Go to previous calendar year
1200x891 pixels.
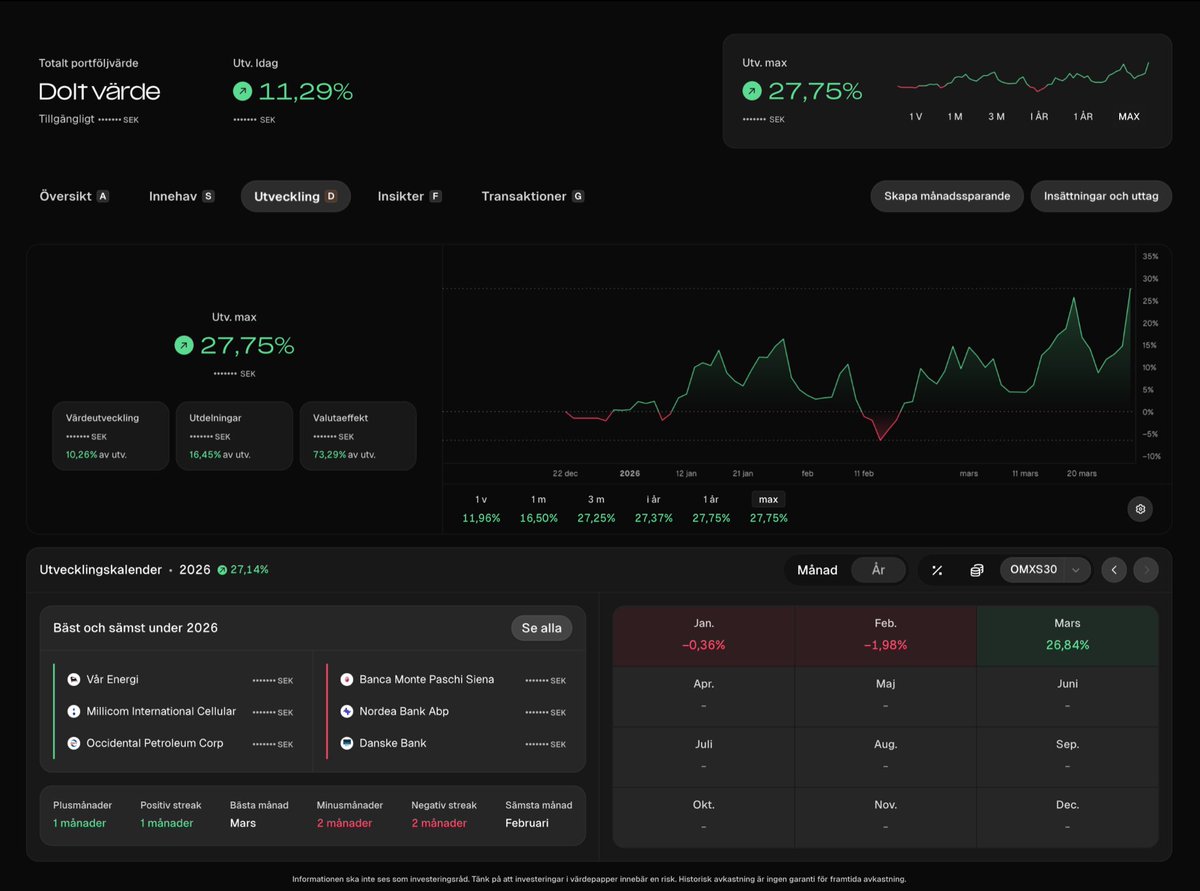click(1114, 570)
